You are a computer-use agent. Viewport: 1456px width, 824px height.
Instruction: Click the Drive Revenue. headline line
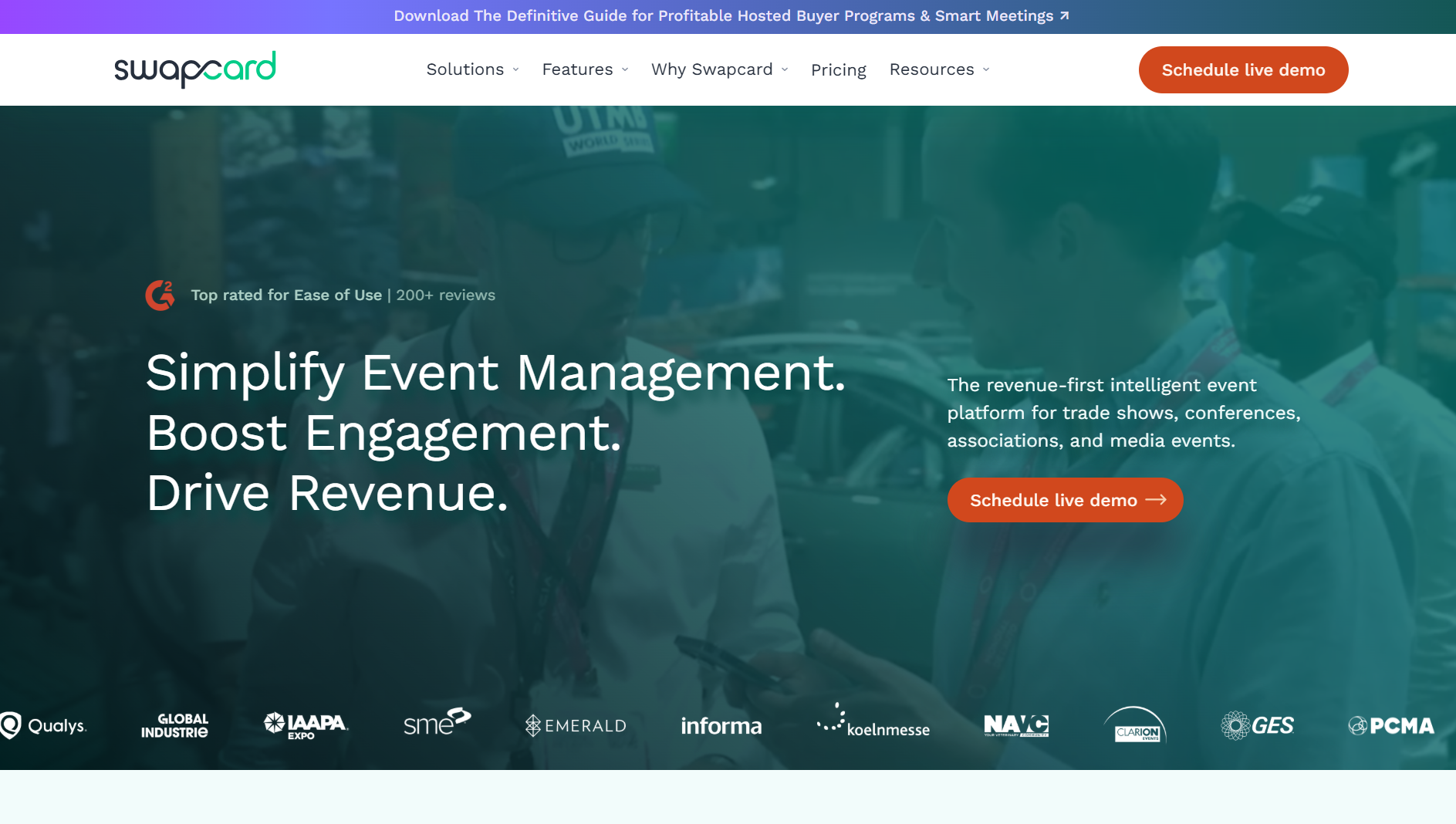pyautogui.click(x=327, y=494)
